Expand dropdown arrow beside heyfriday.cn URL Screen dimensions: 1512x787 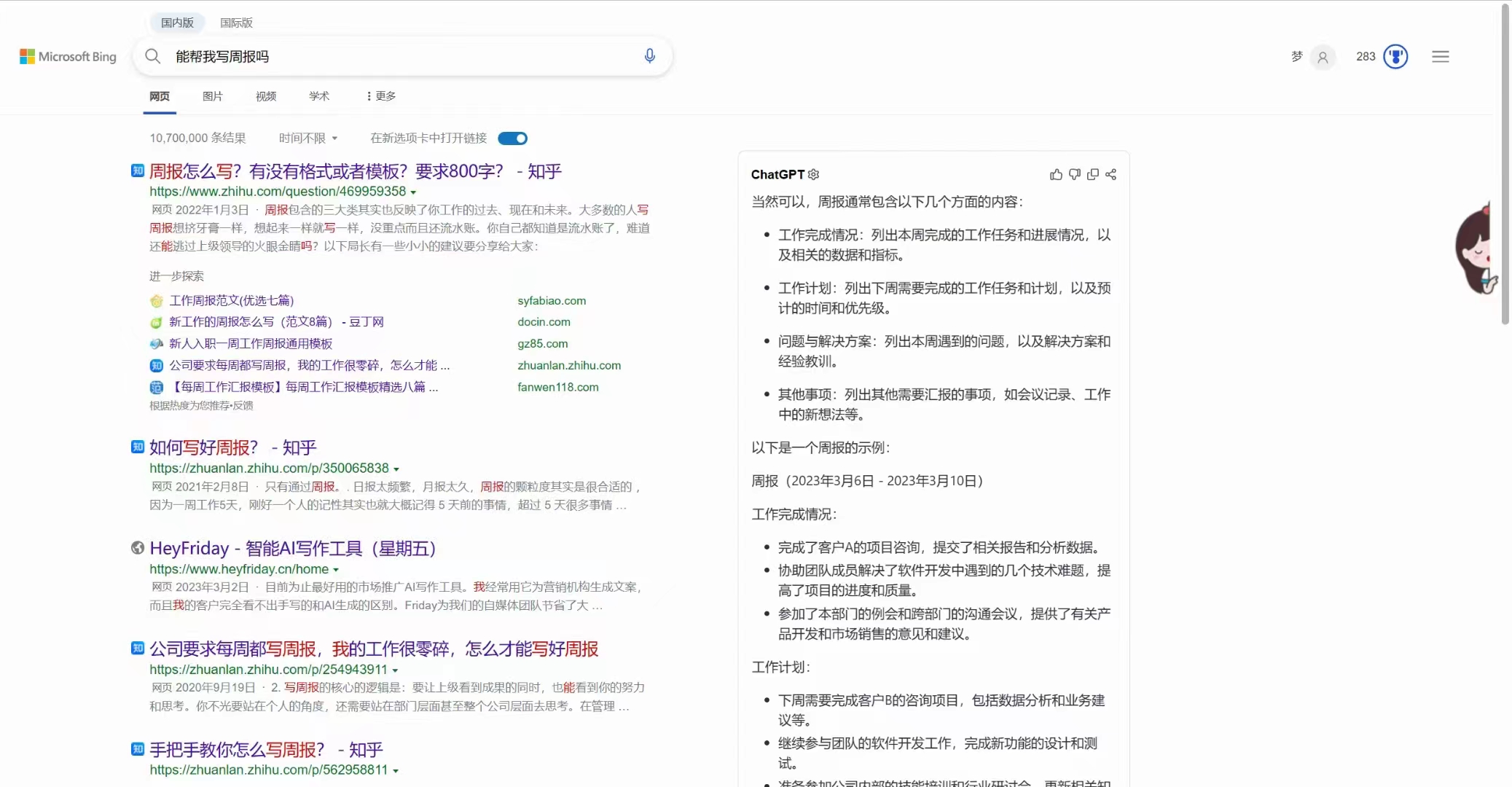click(x=336, y=570)
